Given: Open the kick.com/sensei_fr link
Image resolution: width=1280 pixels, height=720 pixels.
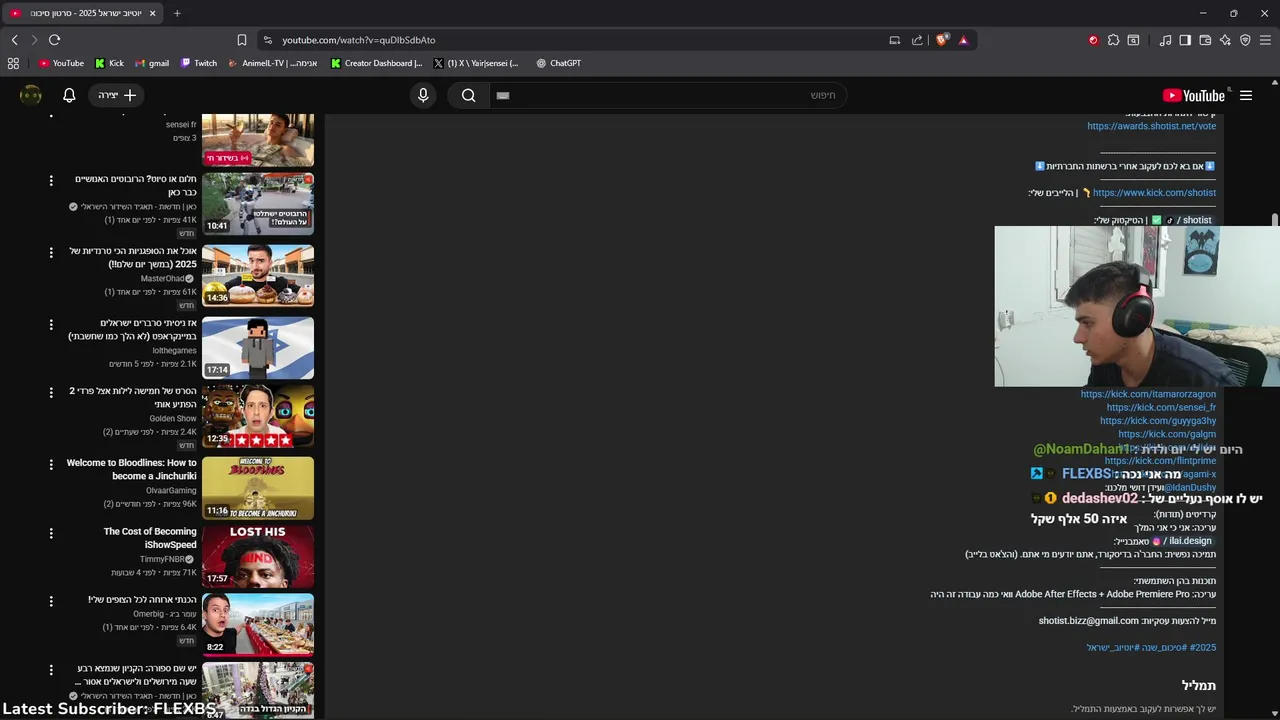Looking at the screenshot, I should point(1161,408).
